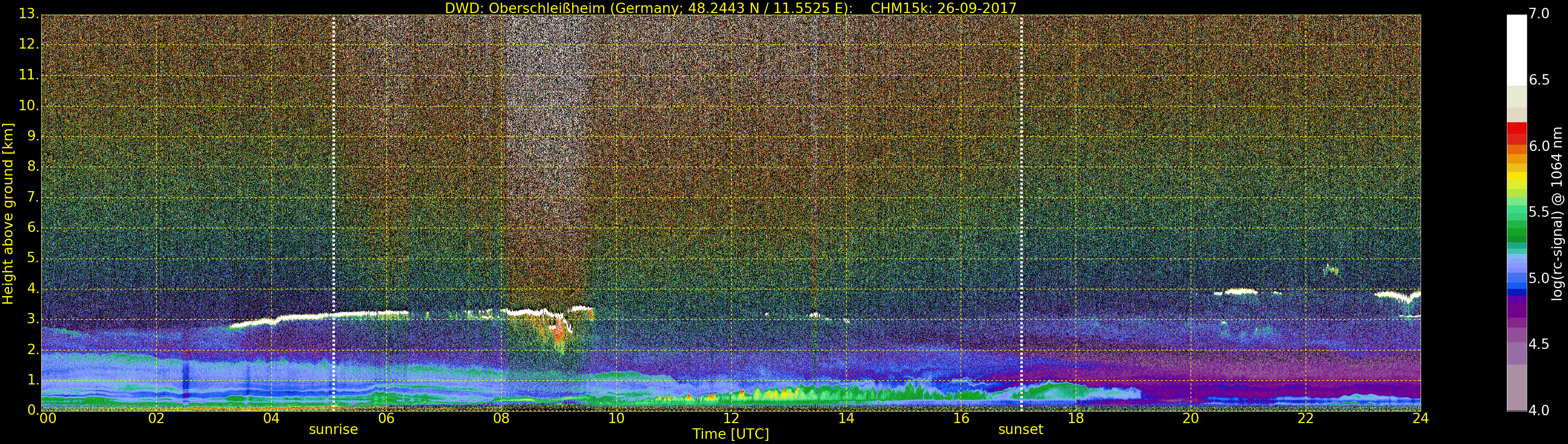Click the x-axis tick label '12'
1568x444 pixels.
(x=731, y=418)
